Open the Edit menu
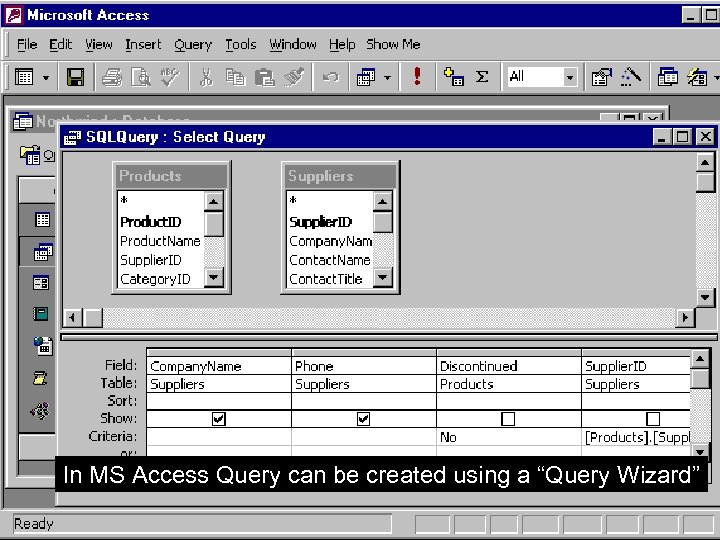This screenshot has width=720, height=540. [x=61, y=45]
